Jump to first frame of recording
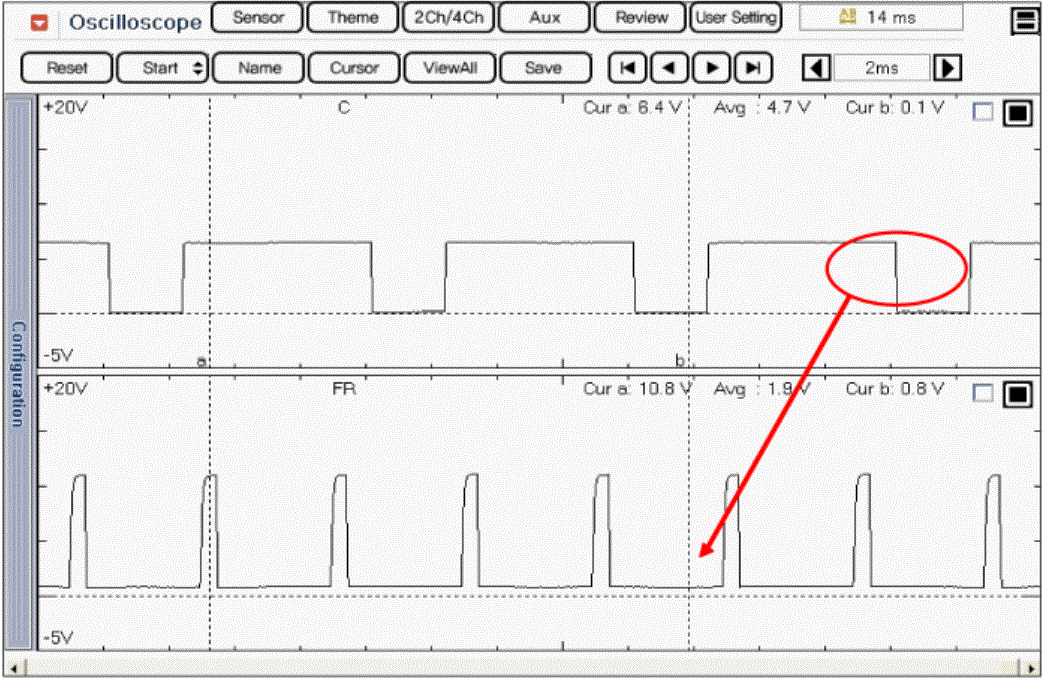This screenshot has width=1043, height=679. (628, 68)
